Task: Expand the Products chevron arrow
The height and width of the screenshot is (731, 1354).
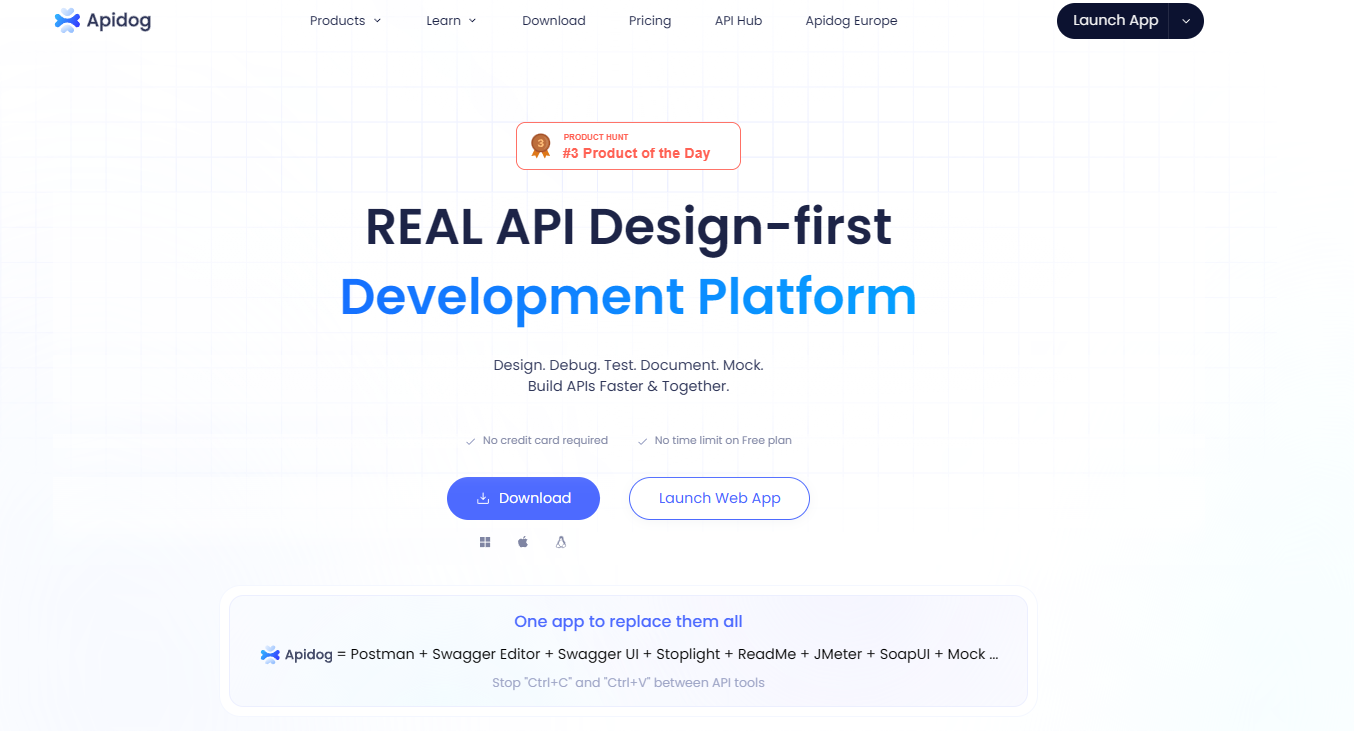Action: click(377, 21)
